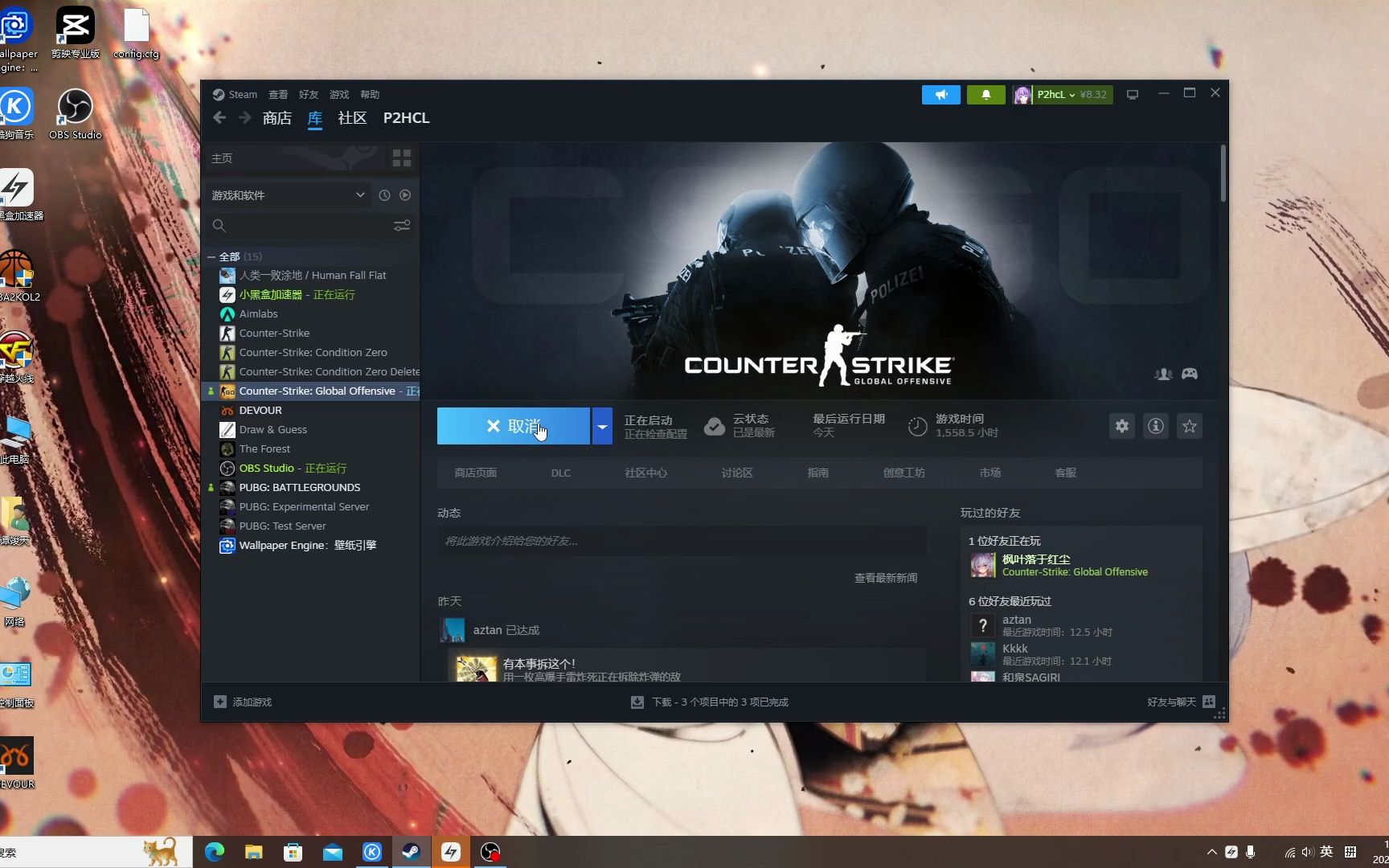This screenshot has width=1389, height=868.
Task: Click the 取消 cancel launch button
Action: click(513, 426)
